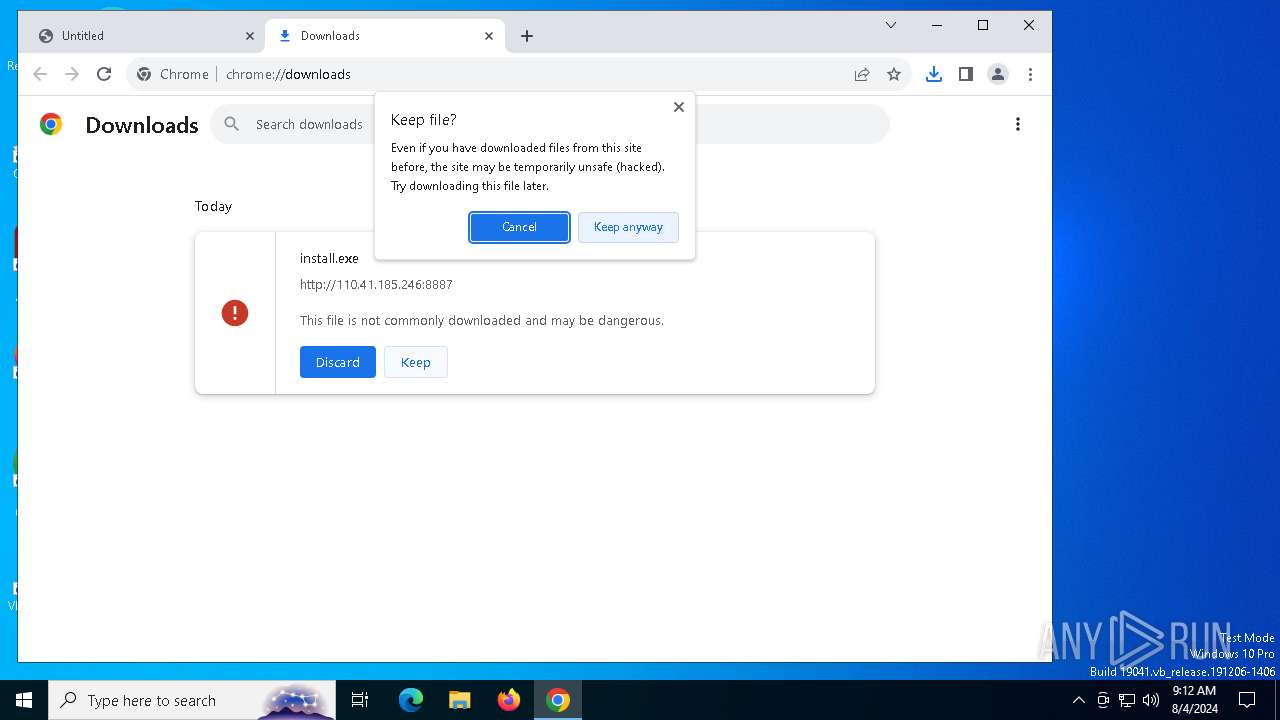Click the Keep button for install.exe
Image resolution: width=1280 pixels, height=720 pixels.
[416, 362]
